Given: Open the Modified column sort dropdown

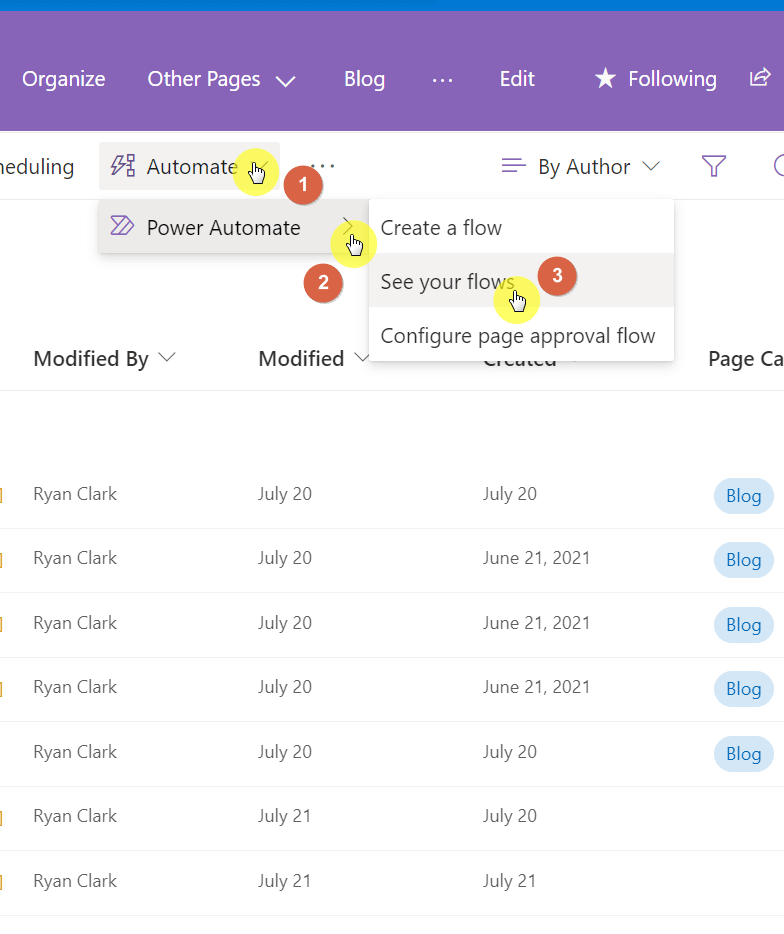Looking at the screenshot, I should (x=361, y=357).
